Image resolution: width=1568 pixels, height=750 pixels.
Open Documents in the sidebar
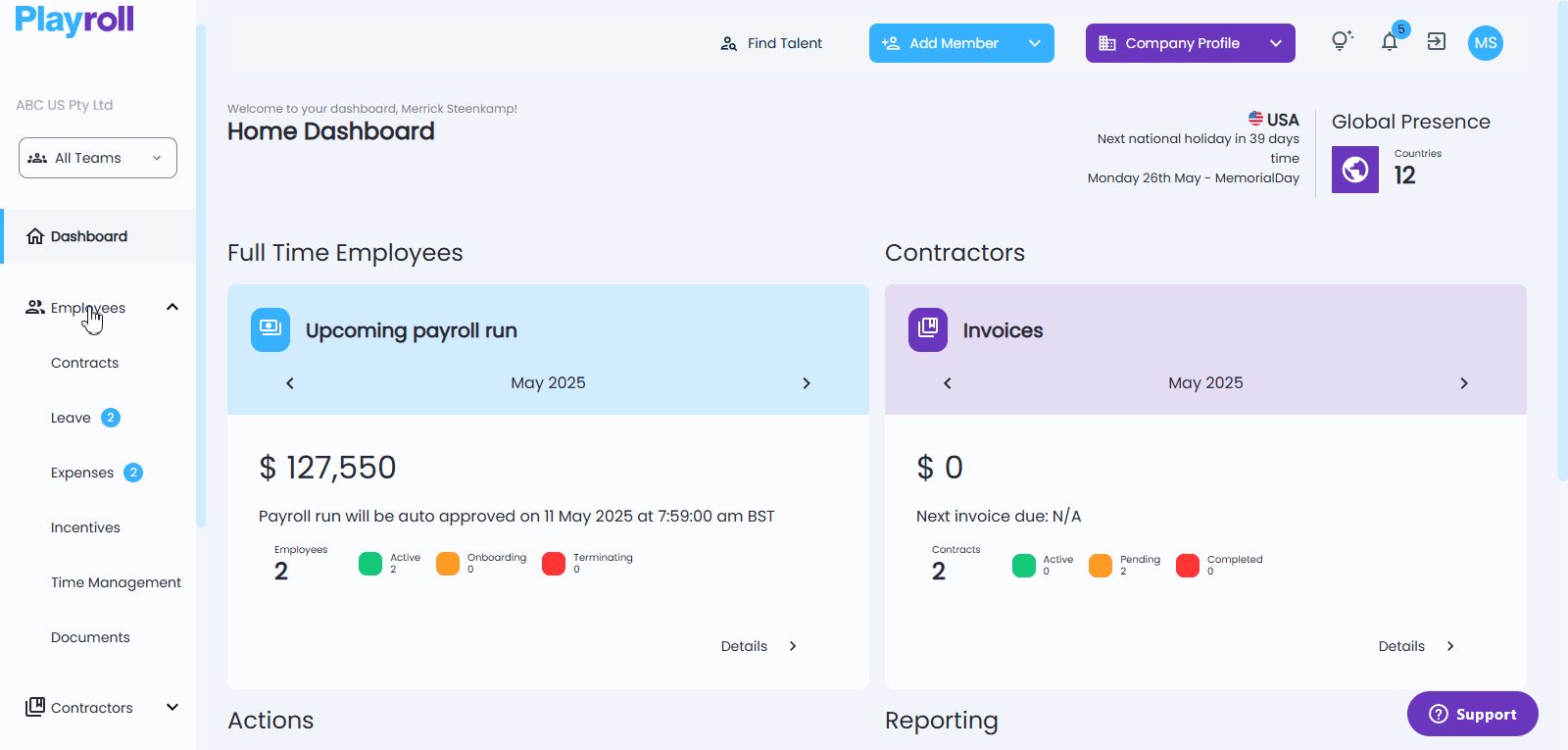pyautogui.click(x=90, y=637)
